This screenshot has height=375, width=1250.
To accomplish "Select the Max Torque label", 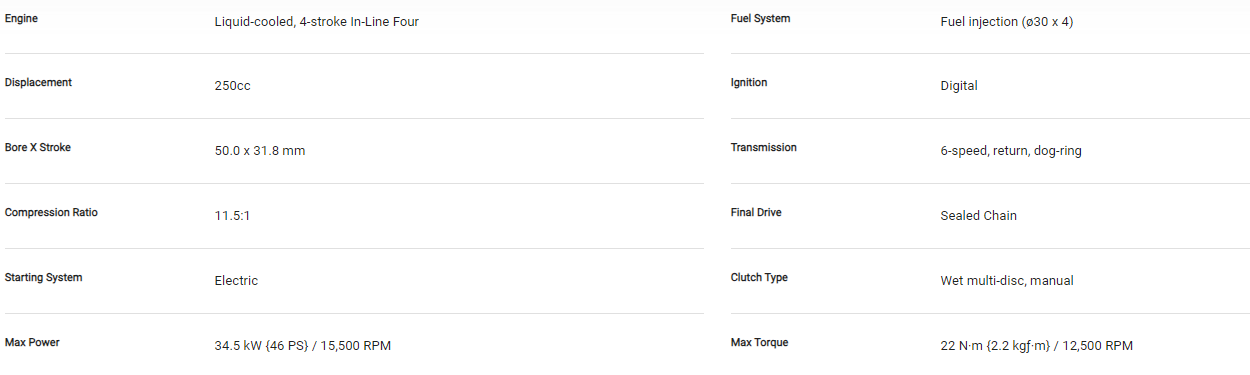I will pyautogui.click(x=760, y=342).
